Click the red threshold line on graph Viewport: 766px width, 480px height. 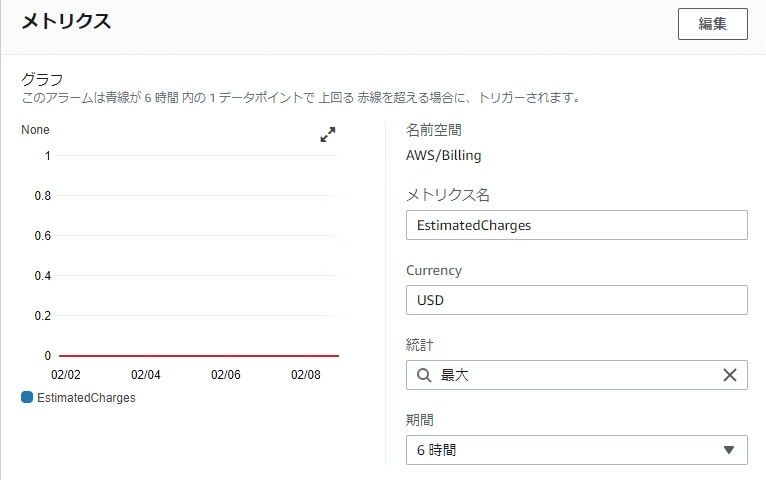pos(199,356)
